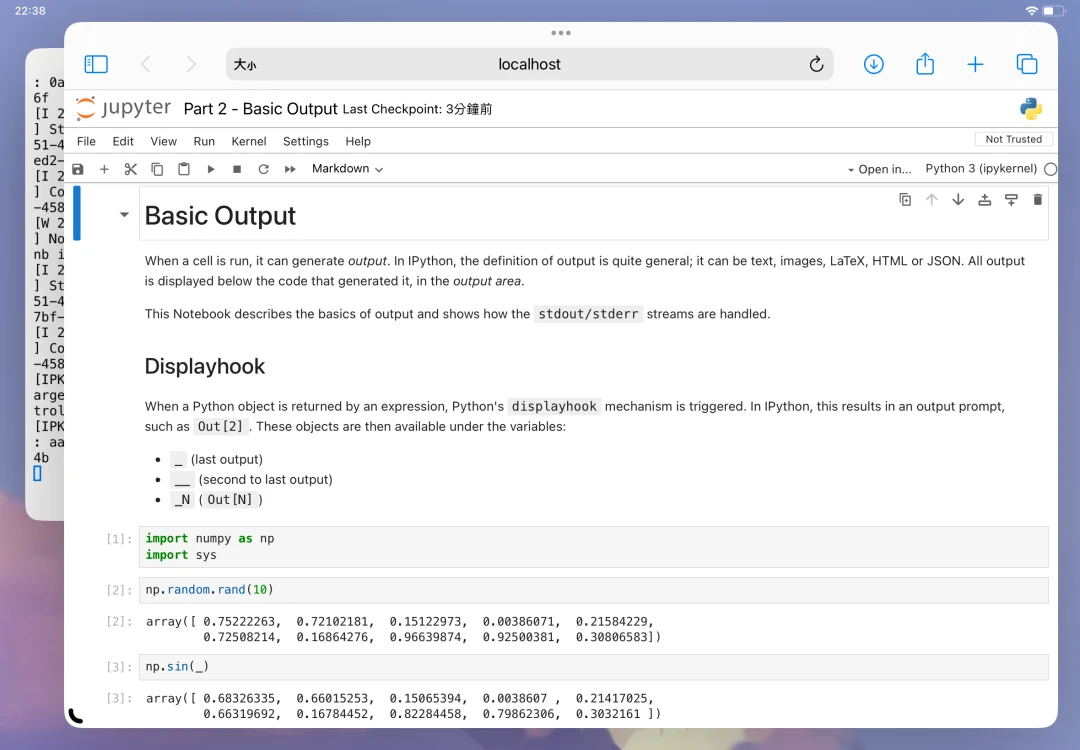The width and height of the screenshot is (1080, 750).
Task: Click the Jupyter logo link
Action: click(124, 109)
